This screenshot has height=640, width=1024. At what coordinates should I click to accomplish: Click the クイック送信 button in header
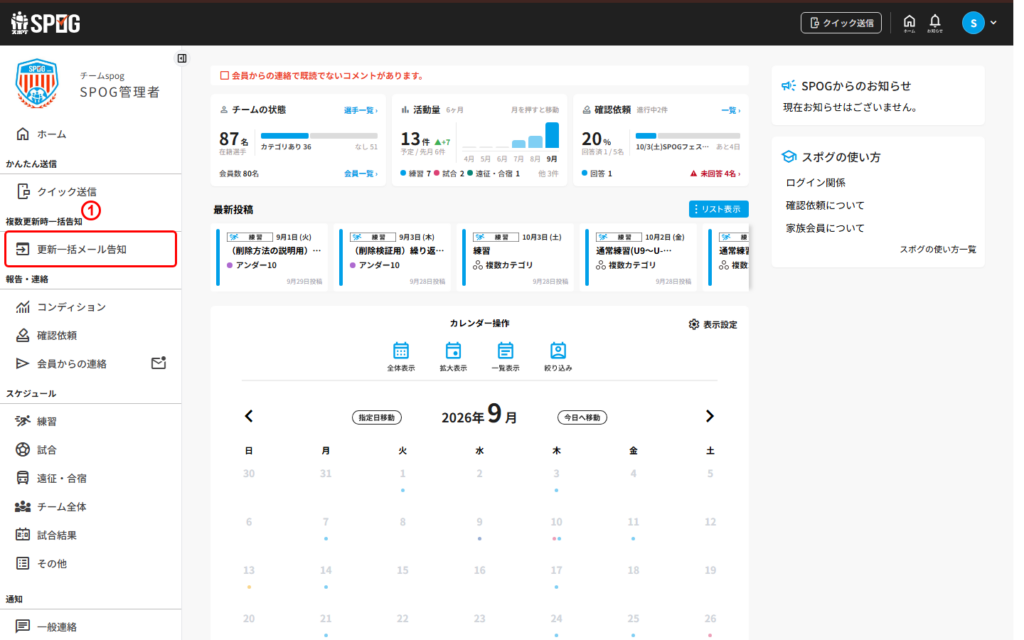pyautogui.click(x=841, y=23)
